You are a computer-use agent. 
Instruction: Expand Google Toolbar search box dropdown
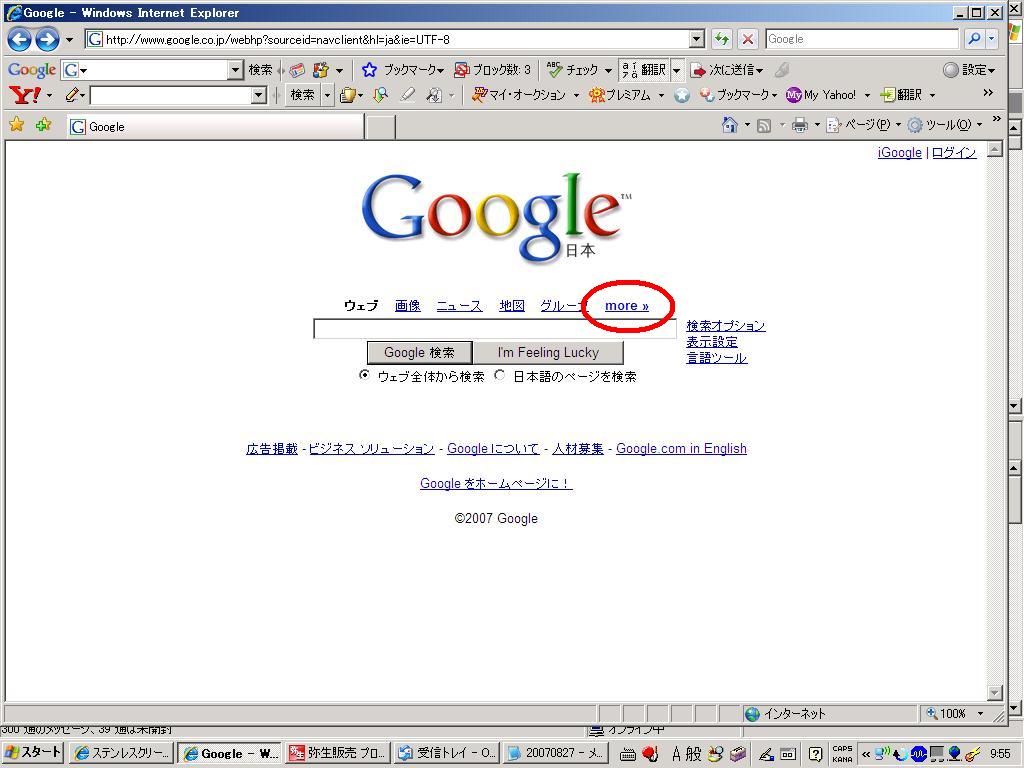click(x=236, y=69)
